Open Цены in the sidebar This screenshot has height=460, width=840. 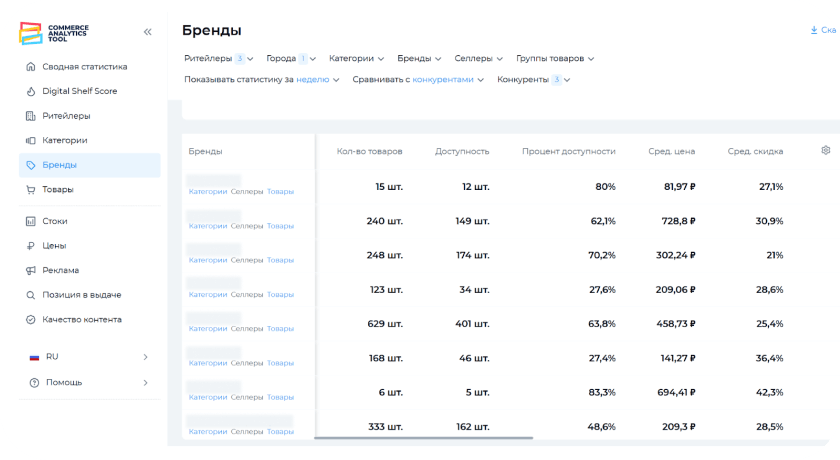(54, 246)
